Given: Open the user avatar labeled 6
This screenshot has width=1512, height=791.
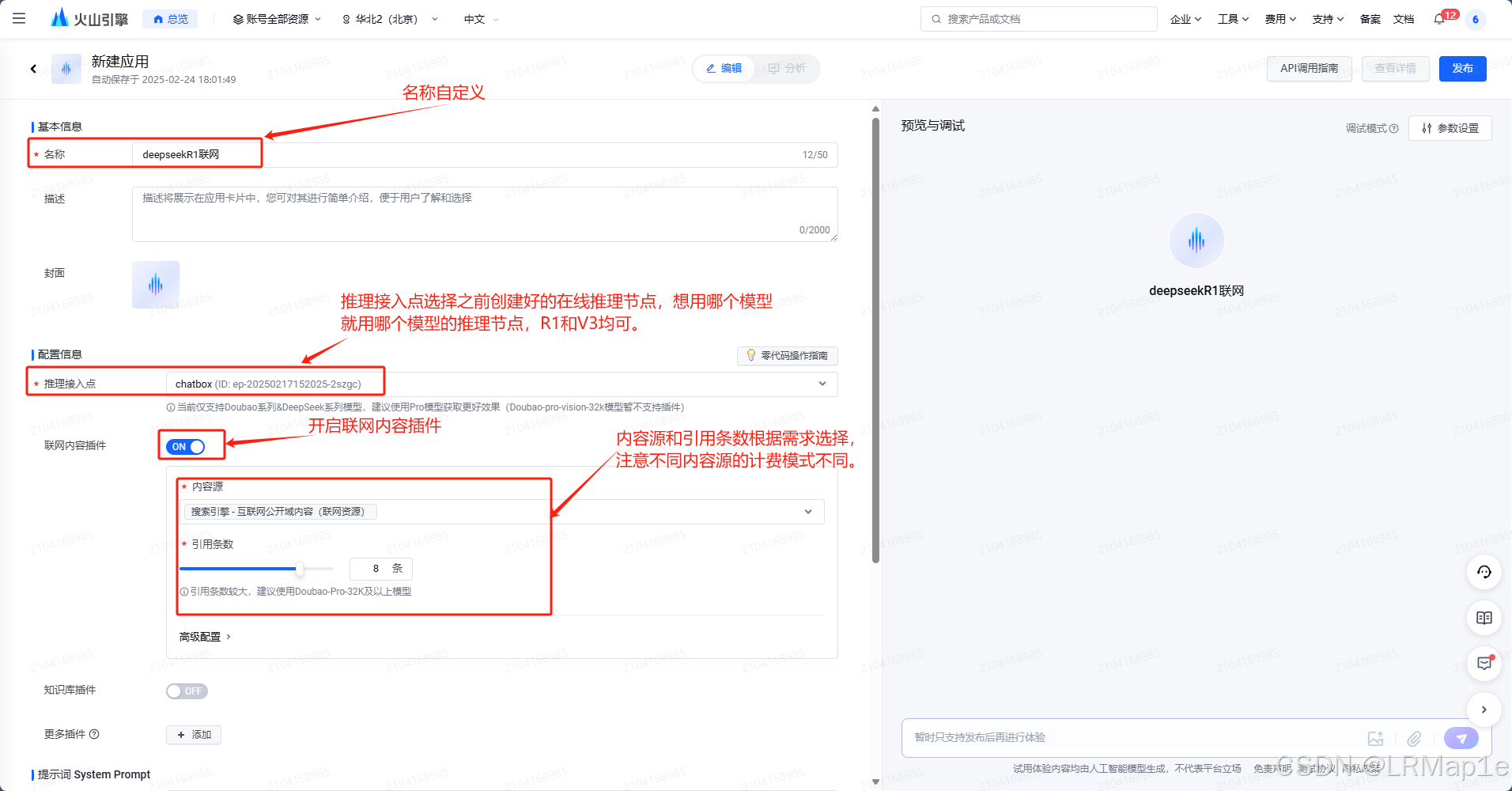Looking at the screenshot, I should coord(1476,19).
